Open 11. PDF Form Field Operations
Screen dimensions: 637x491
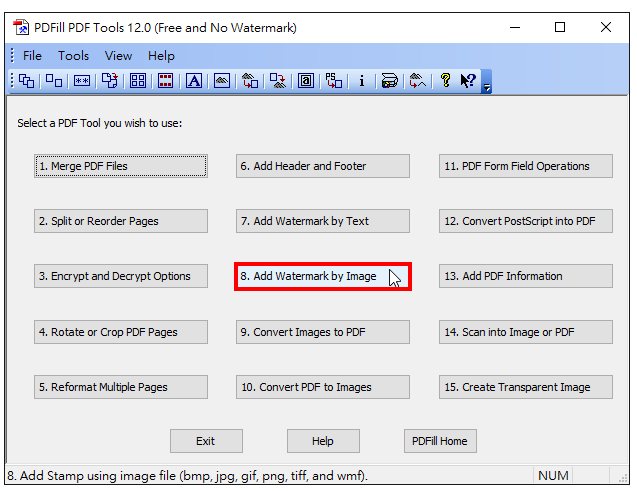[526, 166]
